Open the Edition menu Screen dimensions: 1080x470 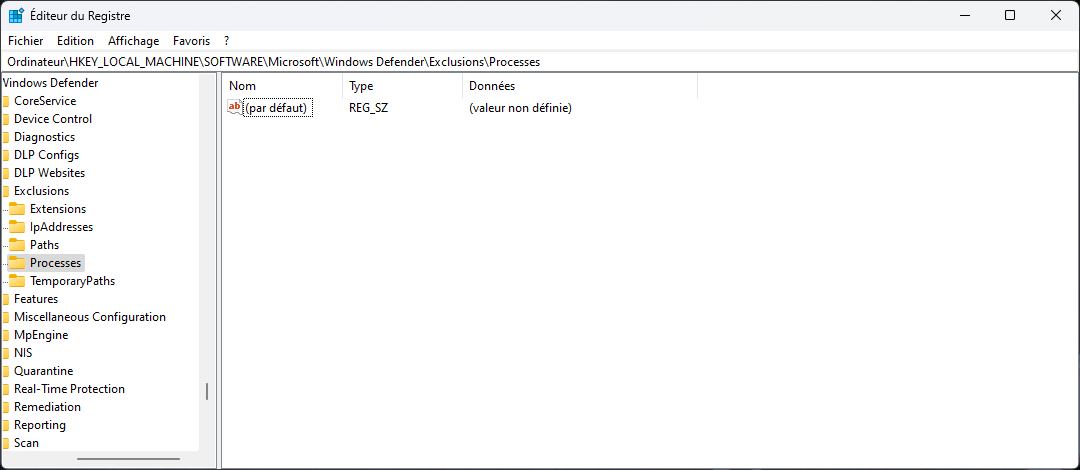tap(75, 41)
